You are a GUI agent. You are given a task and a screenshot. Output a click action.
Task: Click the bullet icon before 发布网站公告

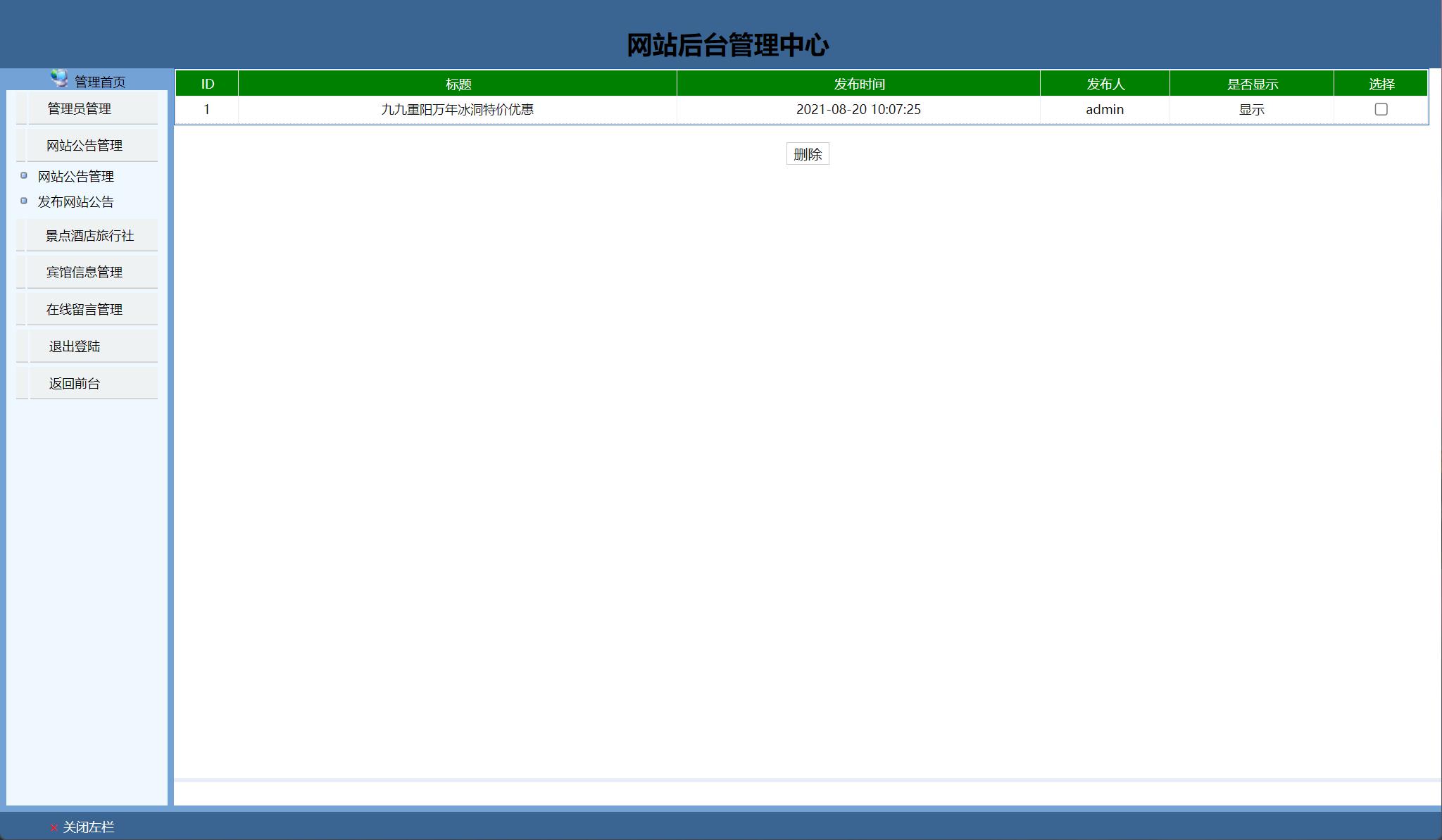[23, 199]
